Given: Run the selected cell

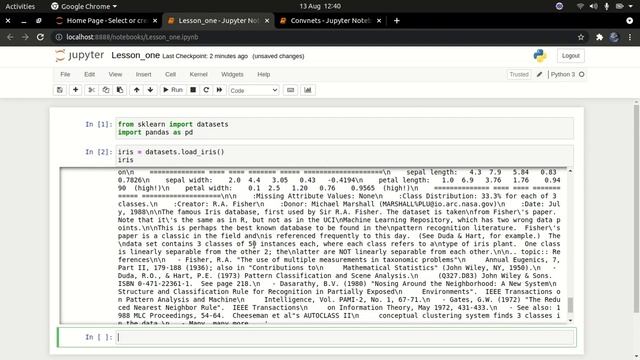Looking at the screenshot, I should coord(173,90).
